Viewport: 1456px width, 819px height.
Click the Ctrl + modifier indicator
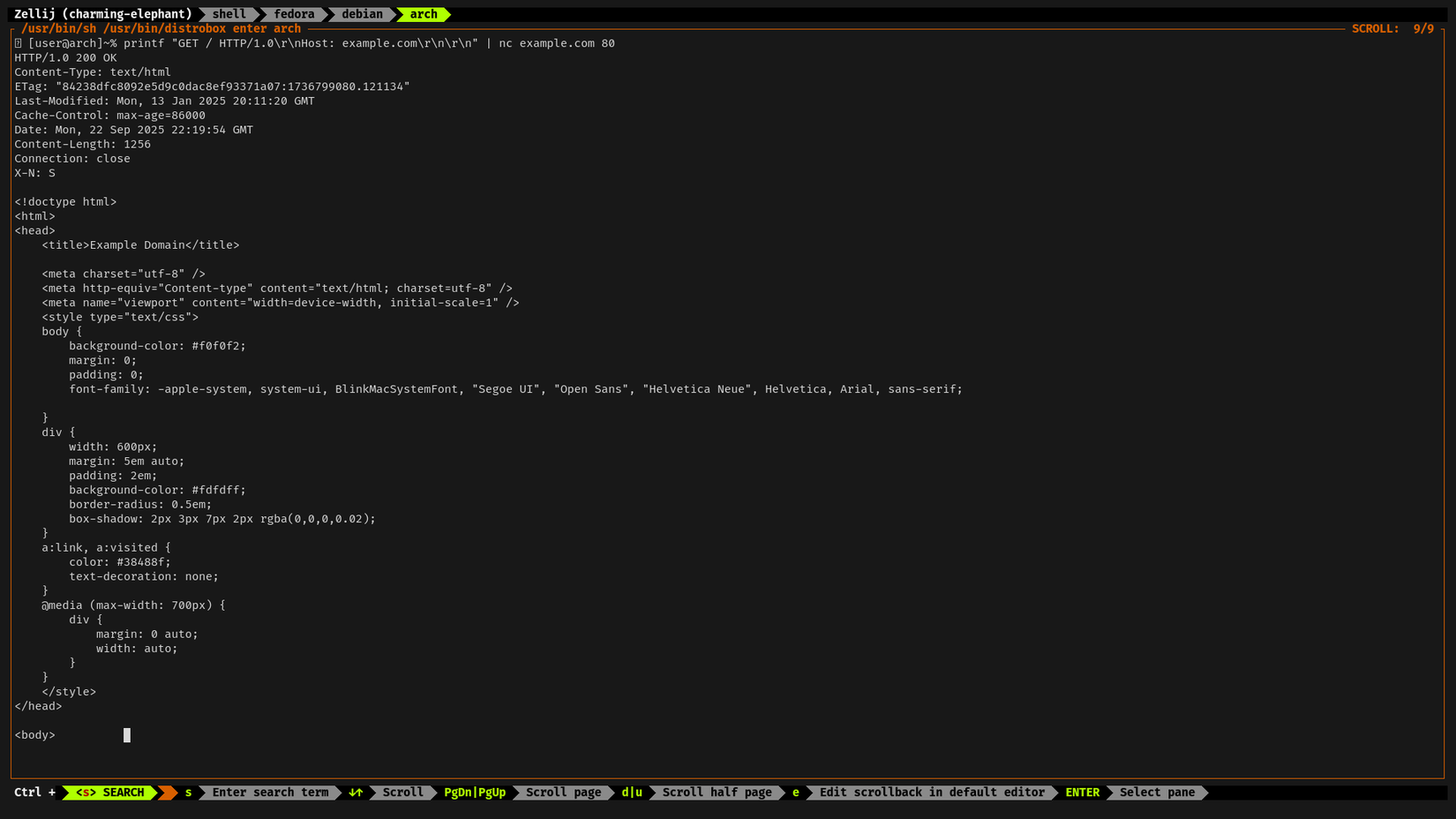click(34, 792)
